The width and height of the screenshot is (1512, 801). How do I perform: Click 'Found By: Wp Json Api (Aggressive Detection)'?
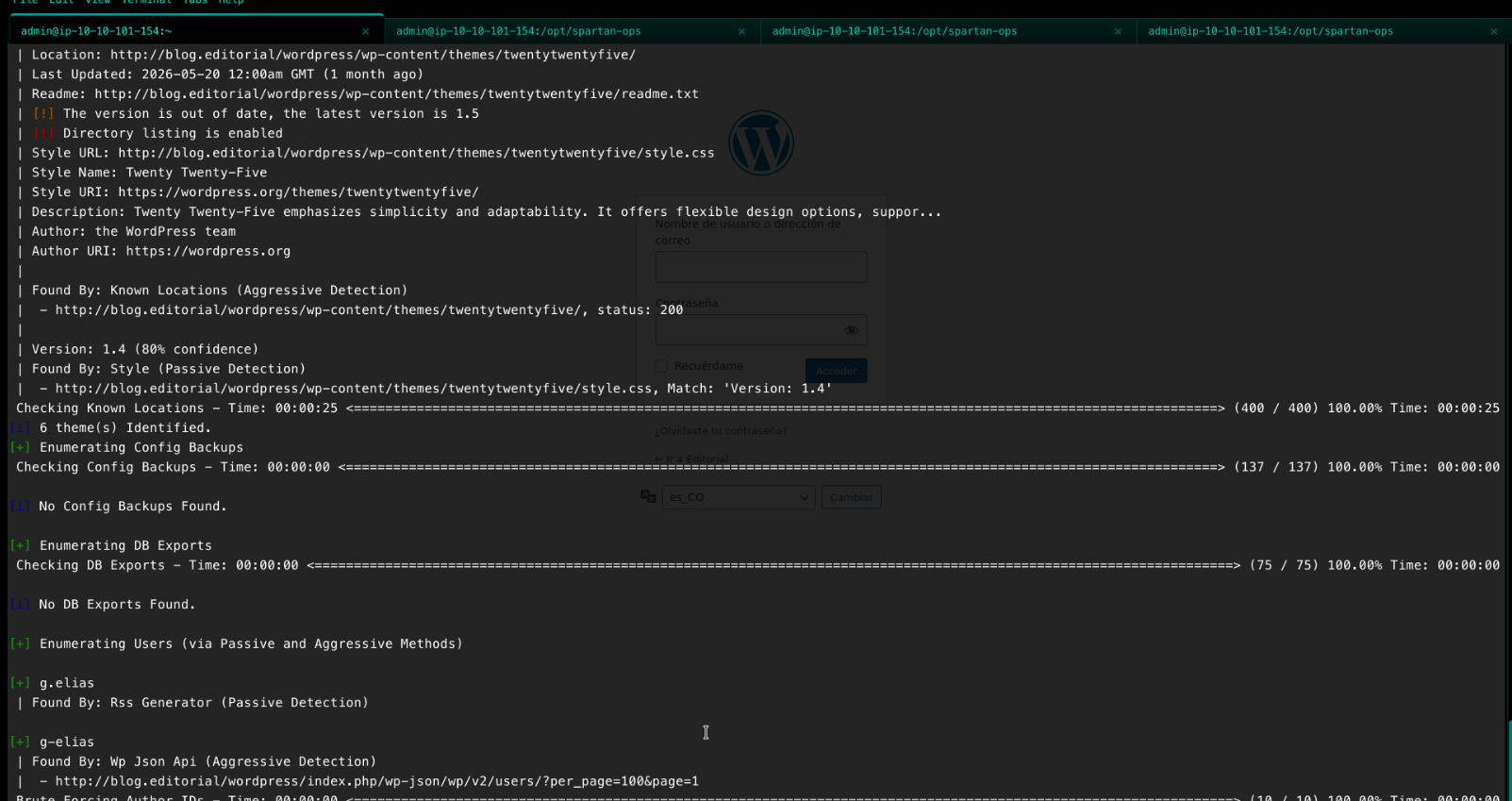tap(204, 761)
